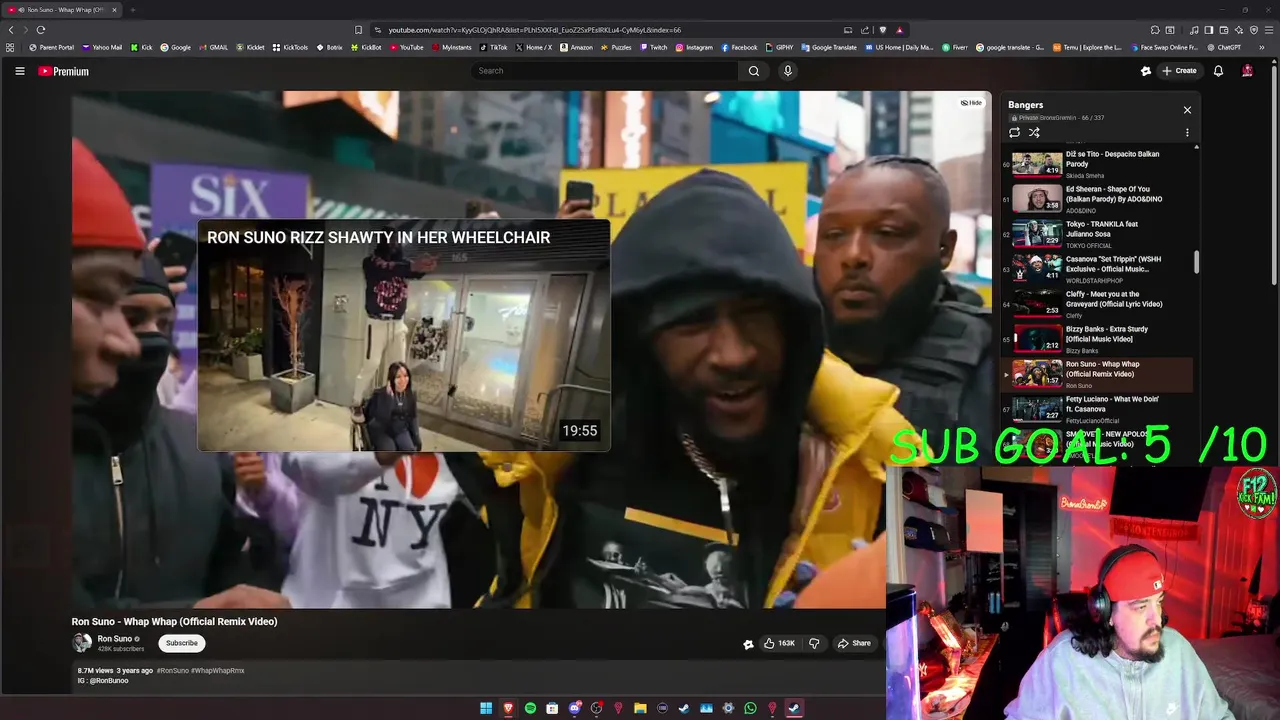Click the Create button
1280x720 pixels.
[1179, 71]
